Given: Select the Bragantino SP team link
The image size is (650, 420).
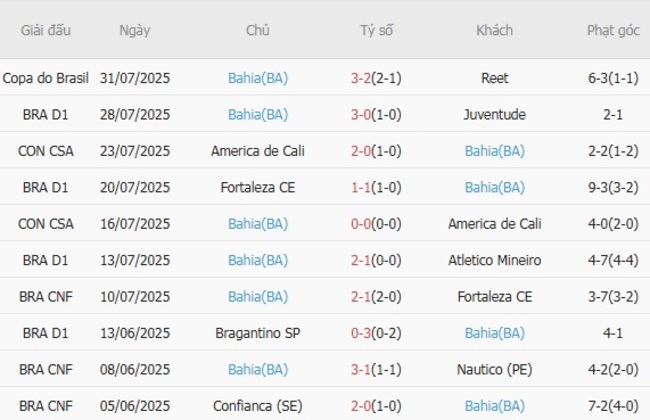Looking at the screenshot, I should [257, 333].
